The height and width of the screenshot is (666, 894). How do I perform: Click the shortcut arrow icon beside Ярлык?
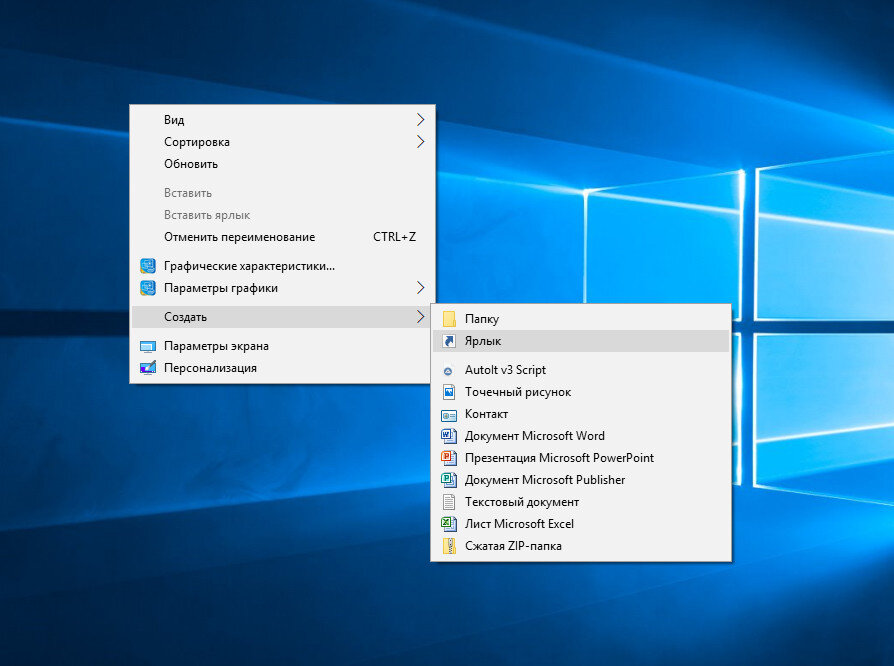tap(449, 341)
